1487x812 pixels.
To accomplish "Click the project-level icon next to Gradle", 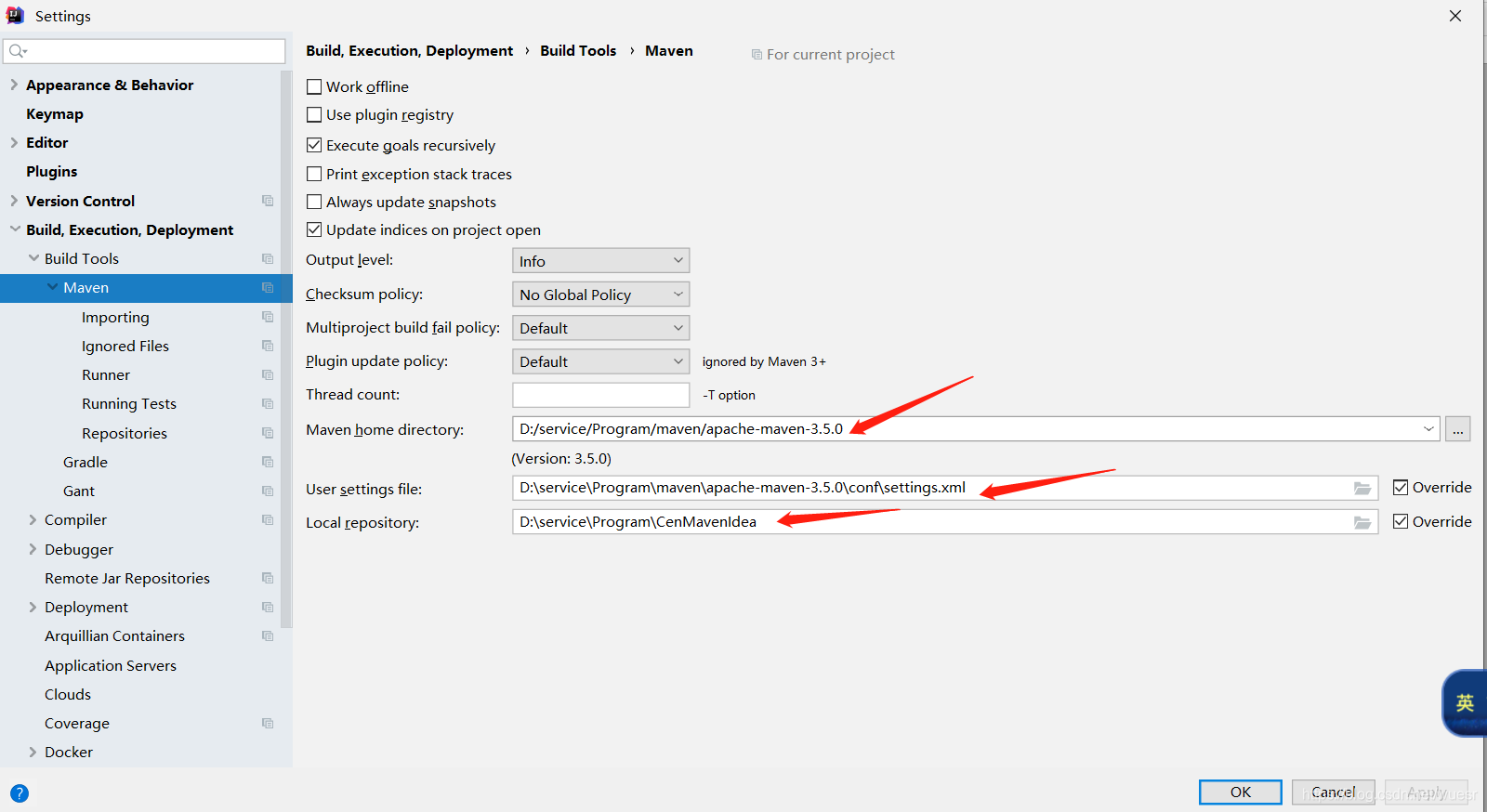I will (268, 462).
